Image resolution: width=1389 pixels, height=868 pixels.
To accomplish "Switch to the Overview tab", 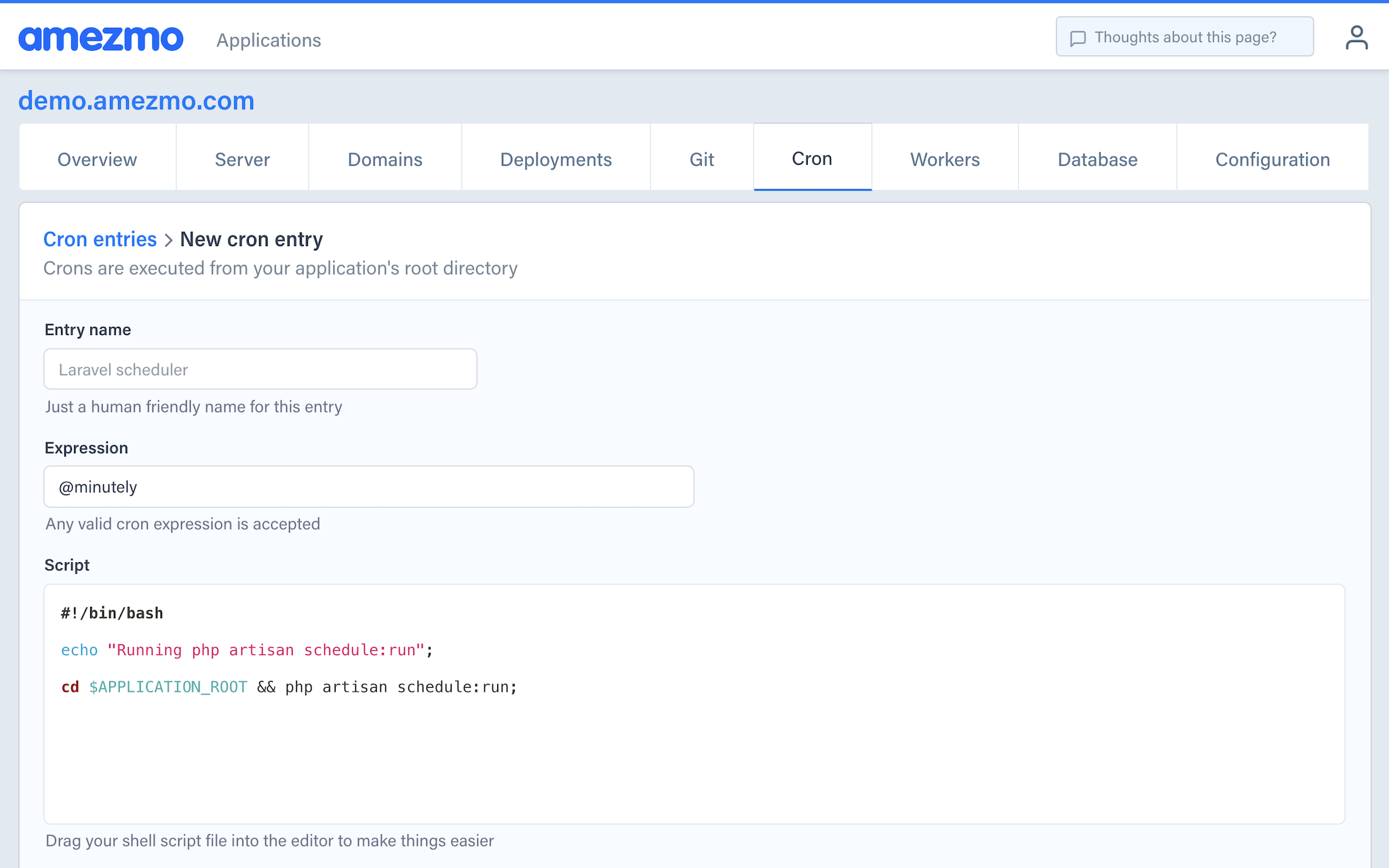I will [x=97, y=159].
